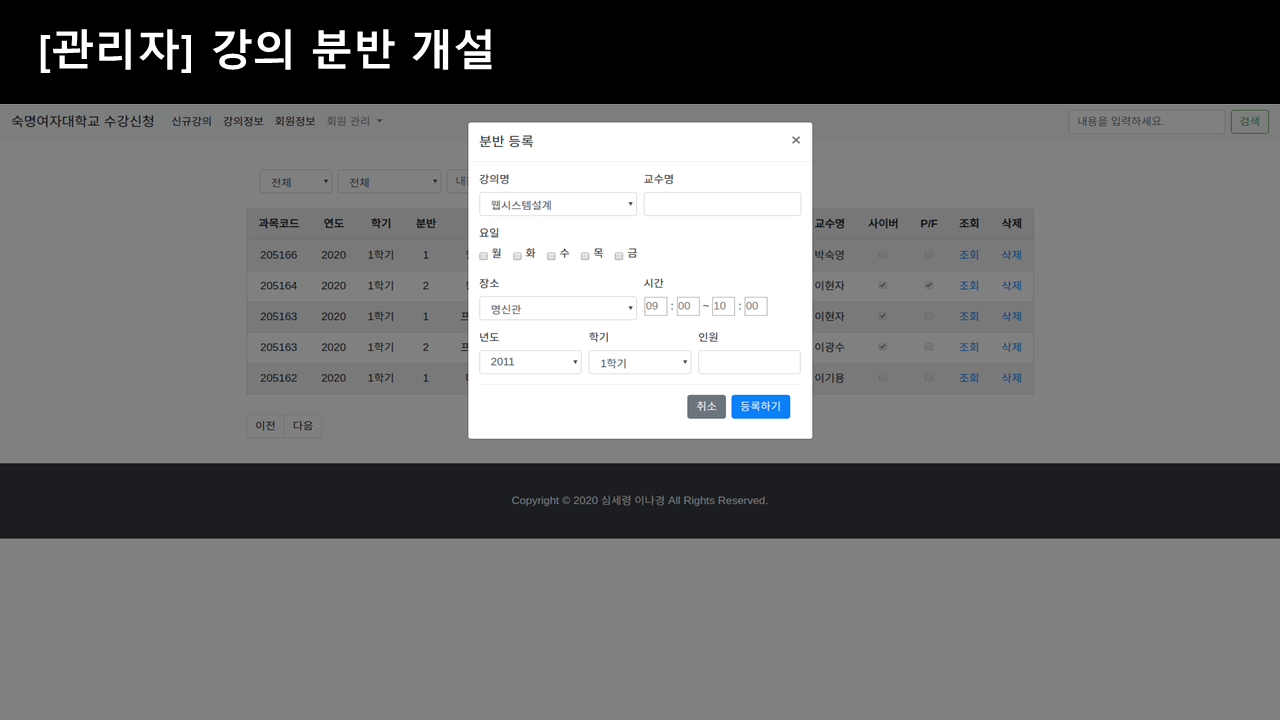Viewport: 1280px width, 720px height.
Task: Open the 년도 dropdown showing 2011
Action: (x=530, y=361)
